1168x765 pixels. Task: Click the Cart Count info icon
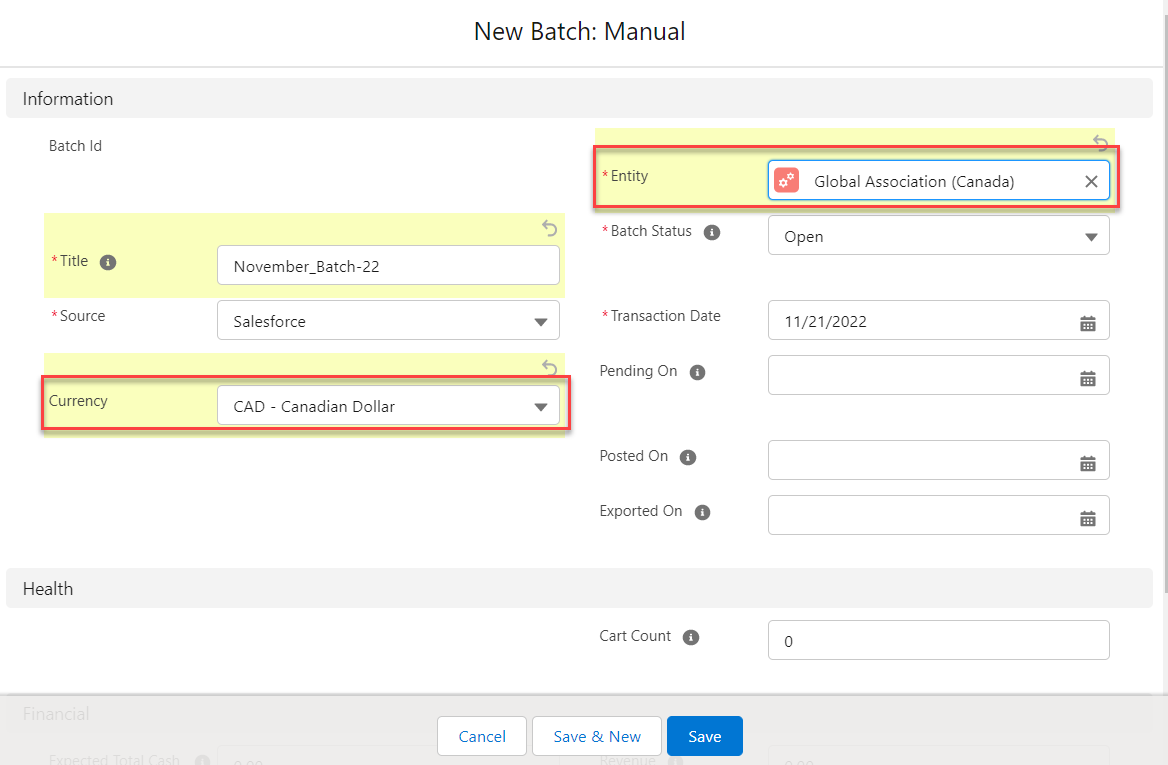click(x=691, y=637)
